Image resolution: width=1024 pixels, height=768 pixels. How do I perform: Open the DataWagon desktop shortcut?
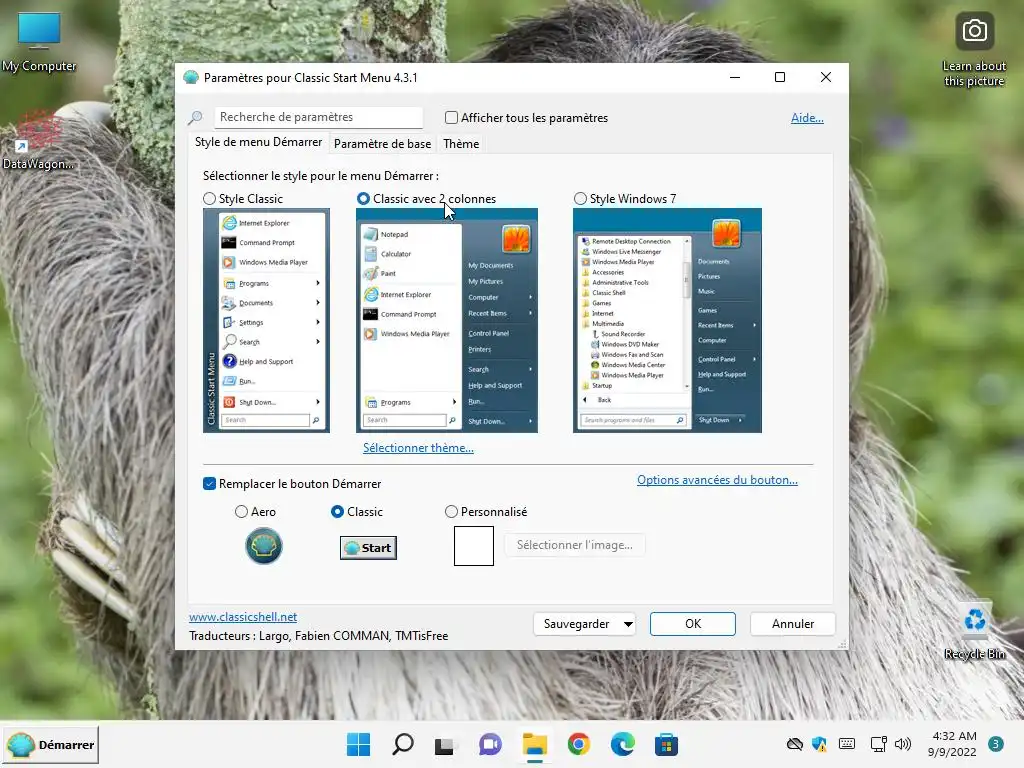[x=38, y=140]
